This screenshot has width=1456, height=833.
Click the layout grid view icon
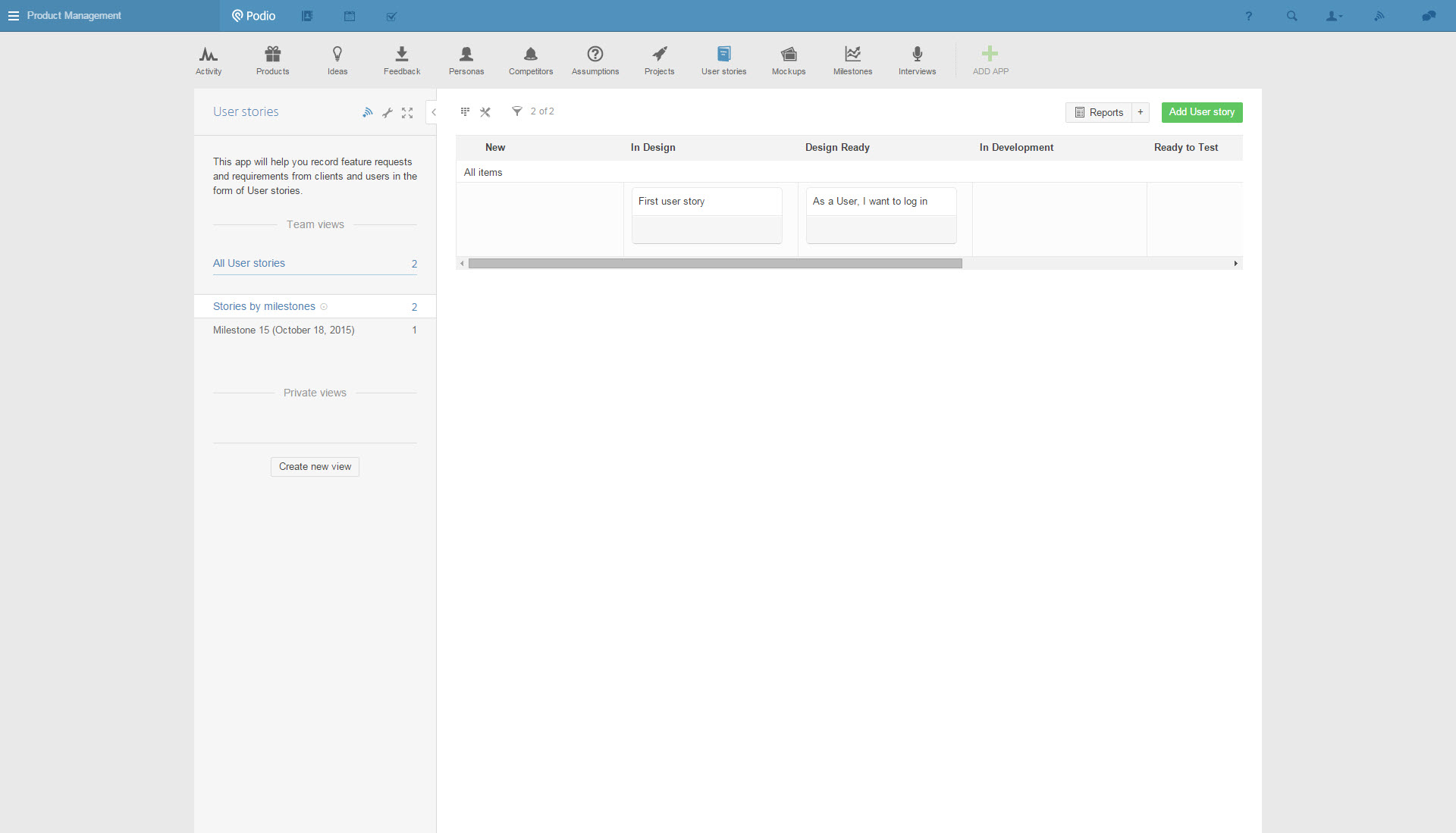(x=465, y=111)
